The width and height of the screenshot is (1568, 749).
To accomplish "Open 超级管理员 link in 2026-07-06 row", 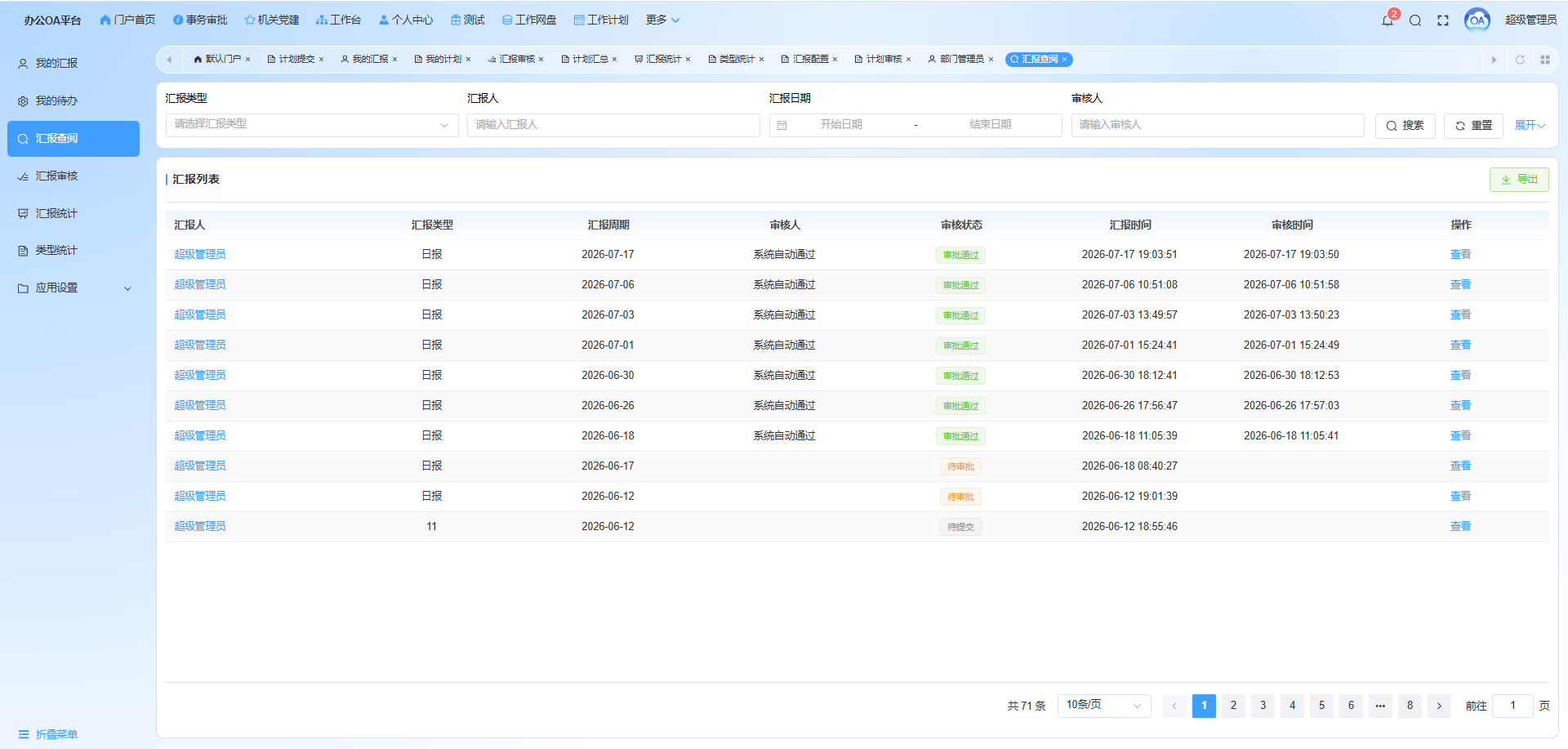I will point(200,285).
